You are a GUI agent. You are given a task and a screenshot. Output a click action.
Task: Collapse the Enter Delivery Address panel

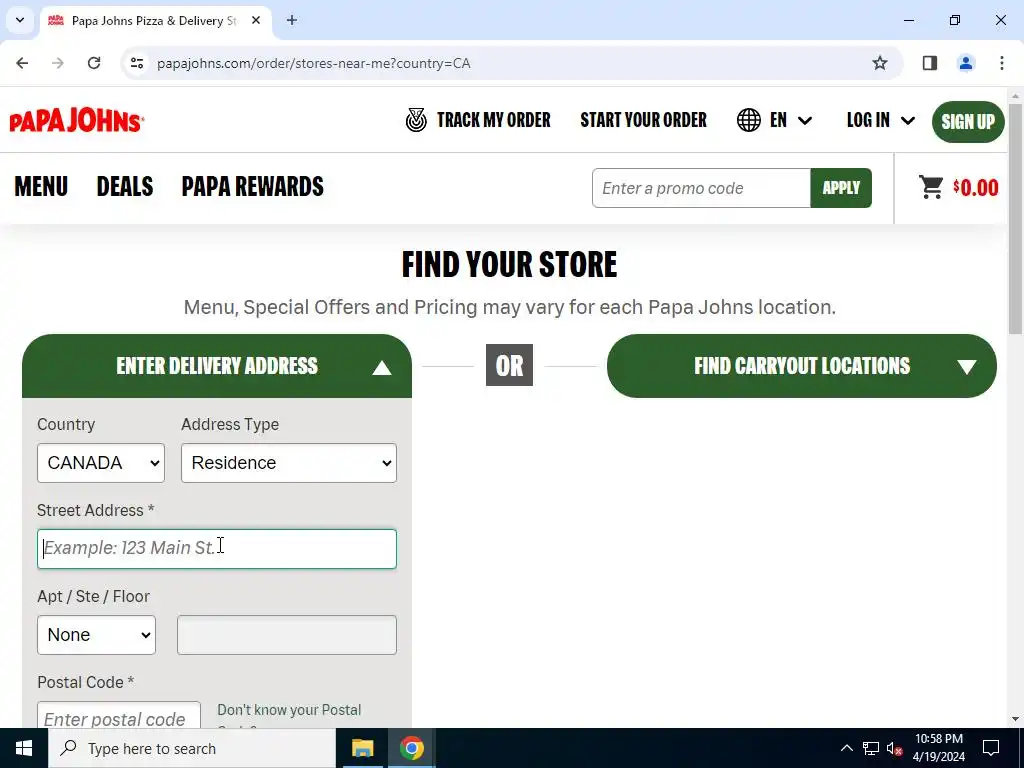coord(217,366)
